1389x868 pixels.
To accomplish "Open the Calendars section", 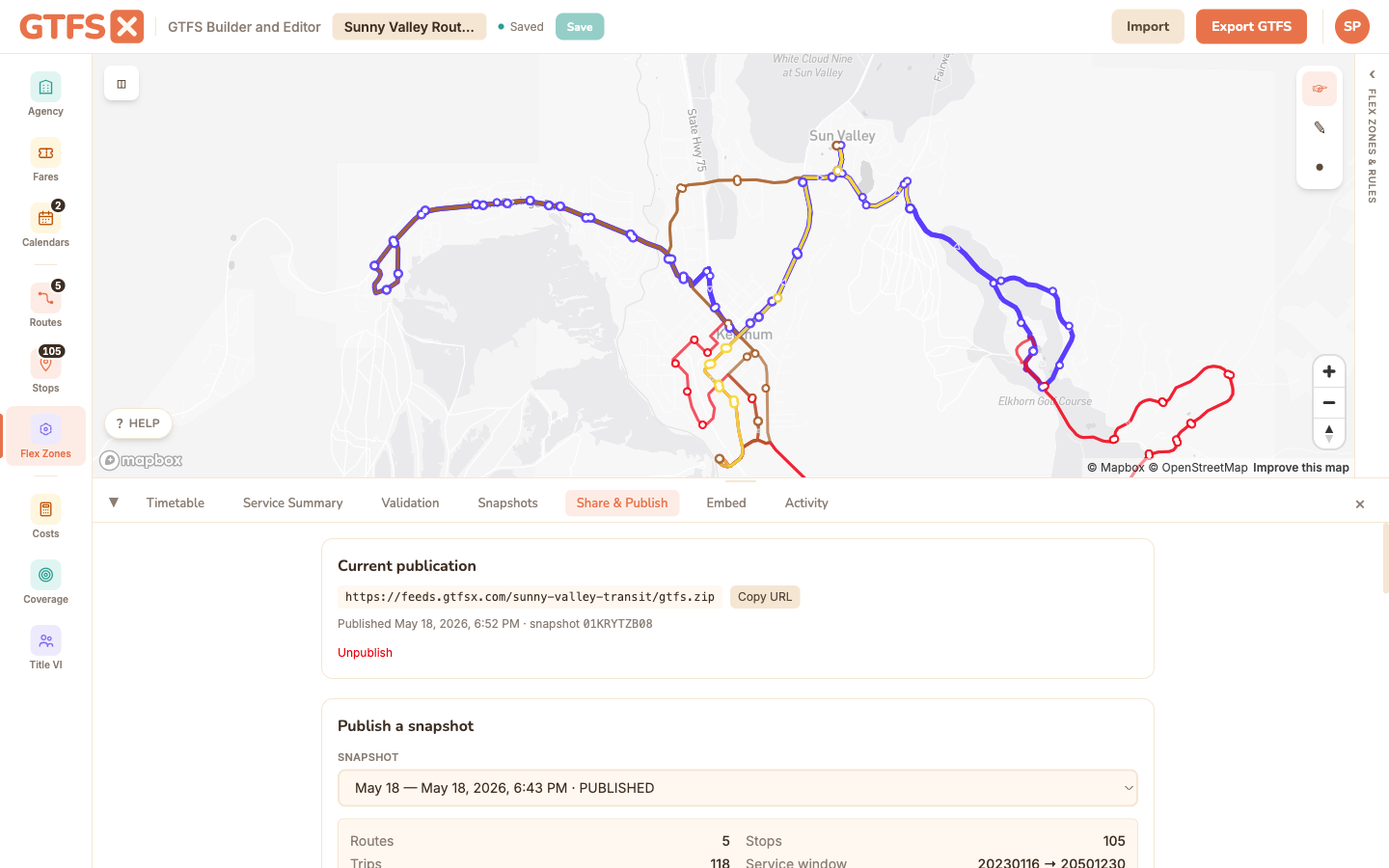I will [45, 226].
